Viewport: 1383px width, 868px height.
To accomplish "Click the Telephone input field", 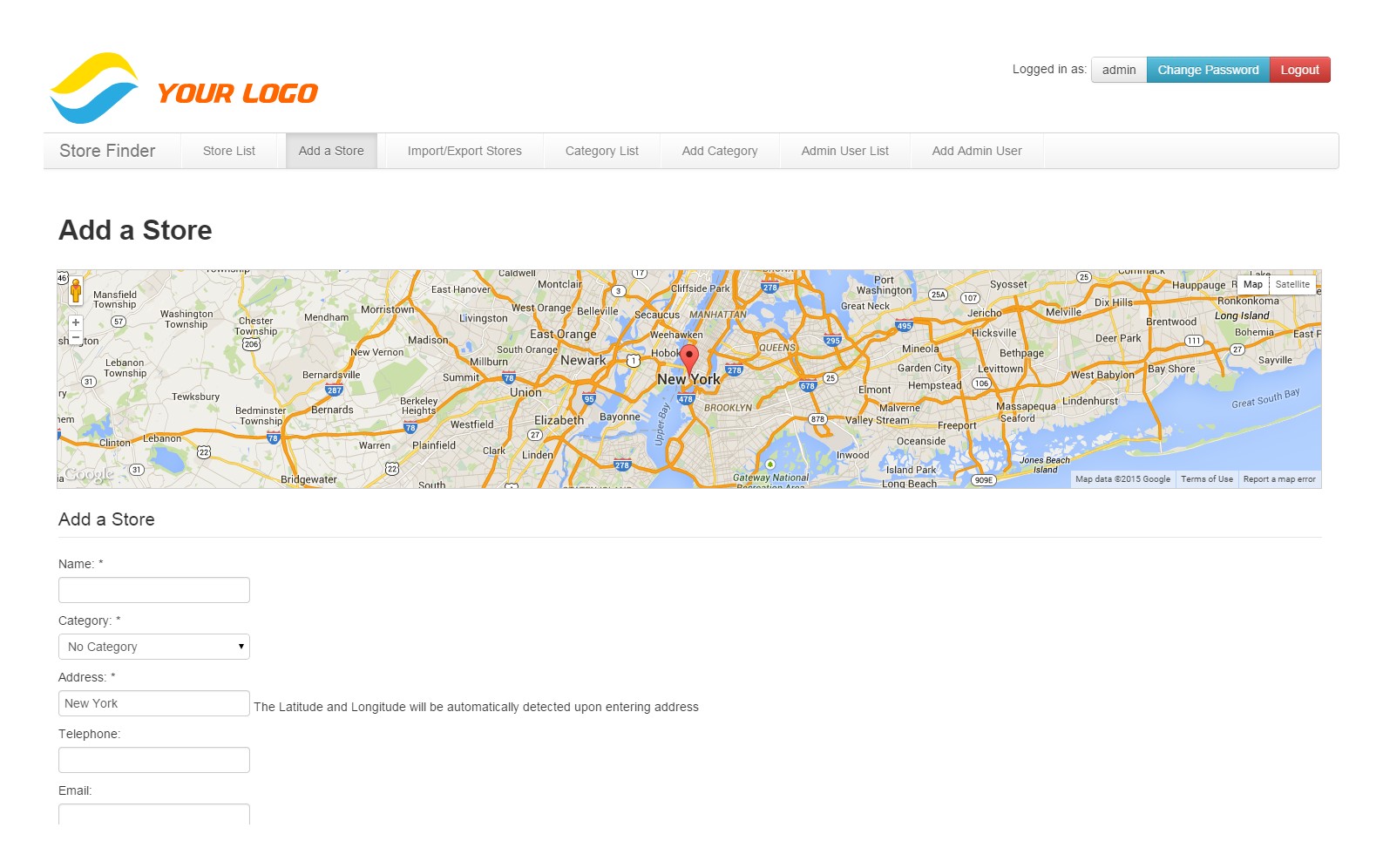I will click(154, 760).
